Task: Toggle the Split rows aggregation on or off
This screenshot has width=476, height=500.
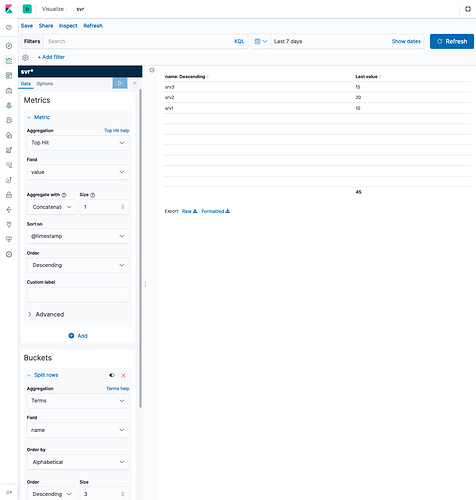Action: coord(112,375)
